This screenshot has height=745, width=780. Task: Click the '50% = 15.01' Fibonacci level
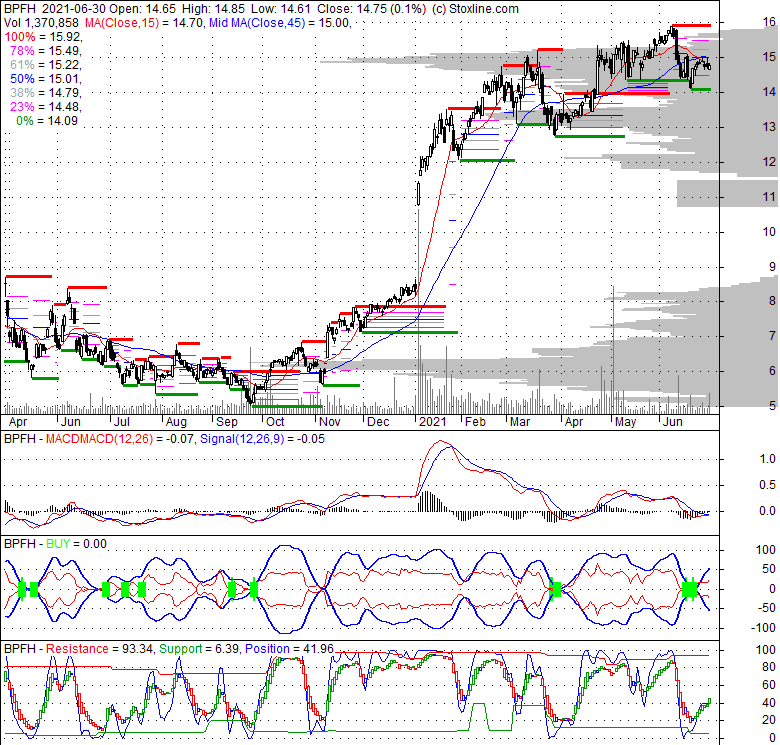pos(46,79)
